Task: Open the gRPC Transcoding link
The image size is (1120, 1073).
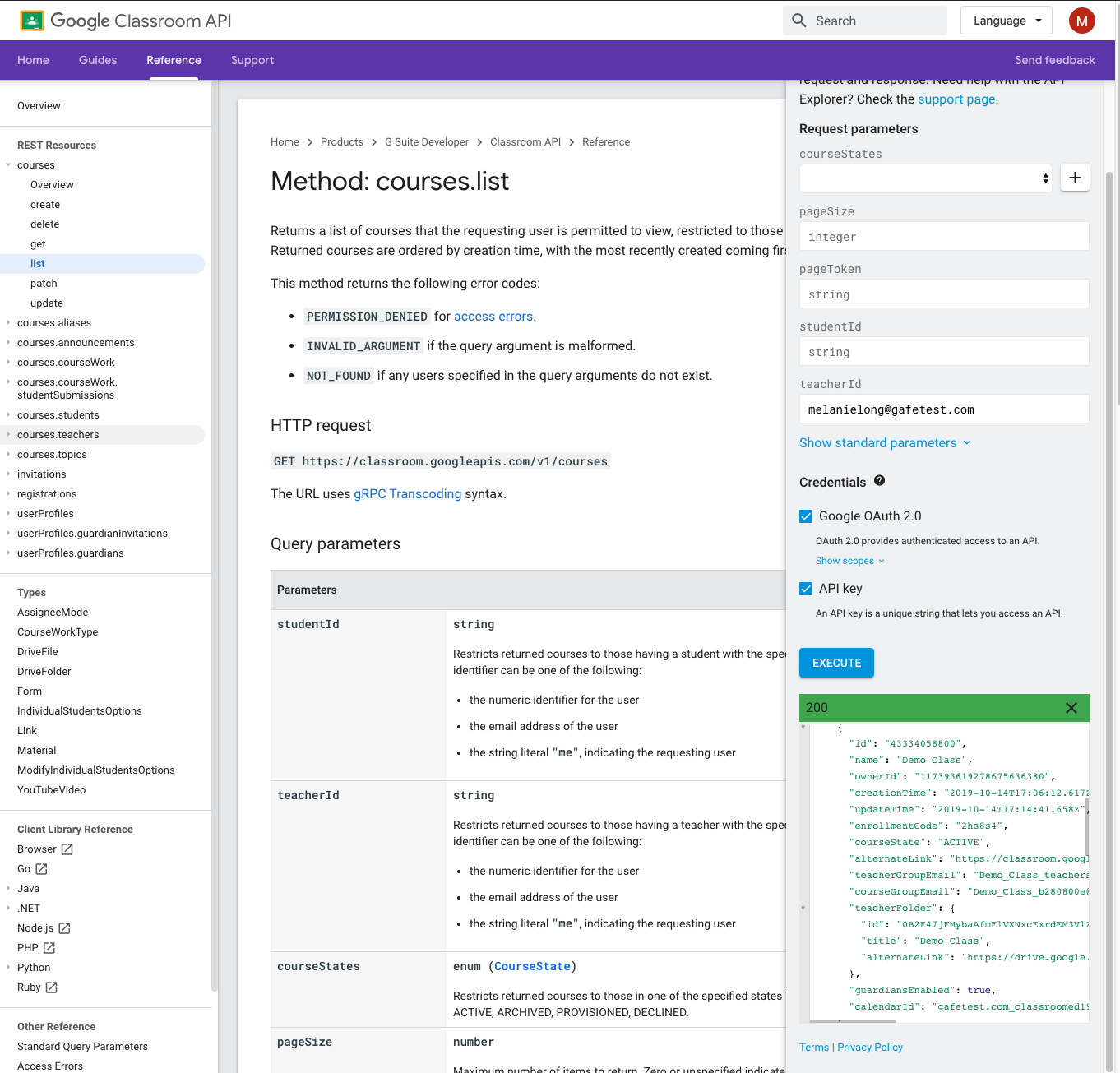Action: click(408, 494)
